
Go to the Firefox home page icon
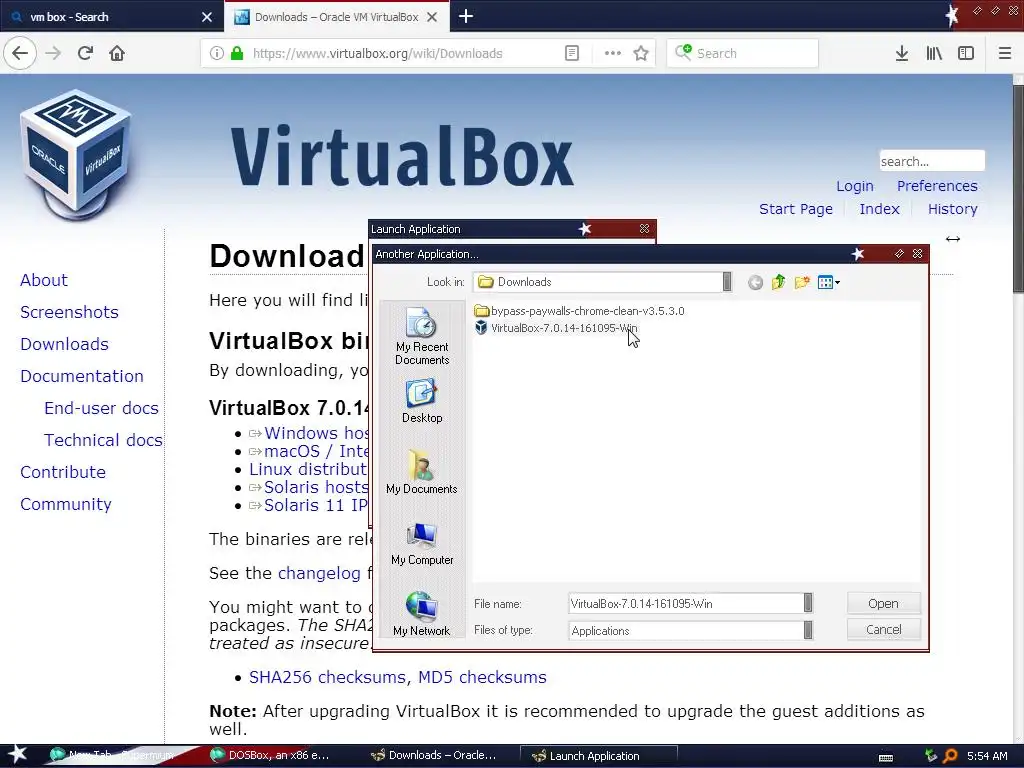(x=117, y=53)
